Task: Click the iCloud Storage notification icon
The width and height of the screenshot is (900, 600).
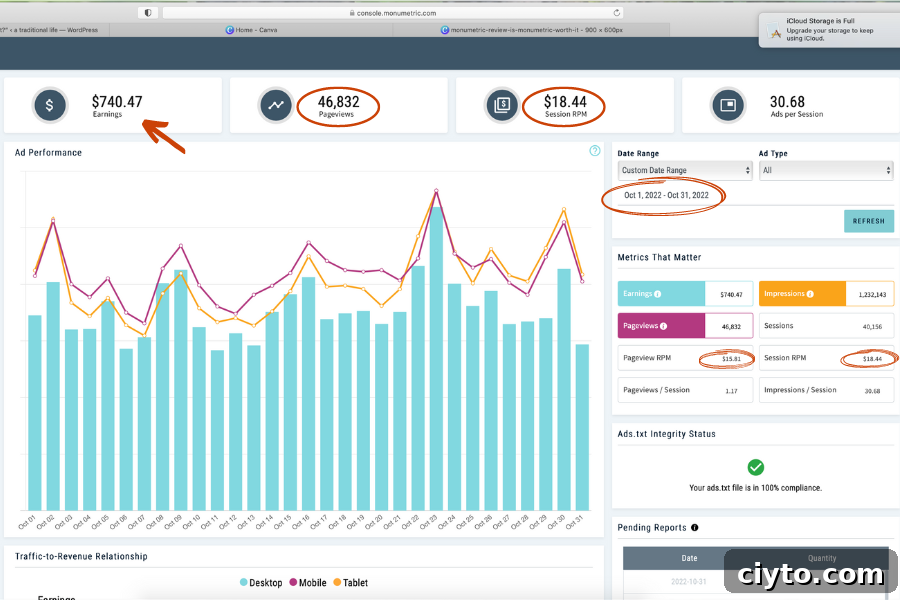Action: pos(775,30)
